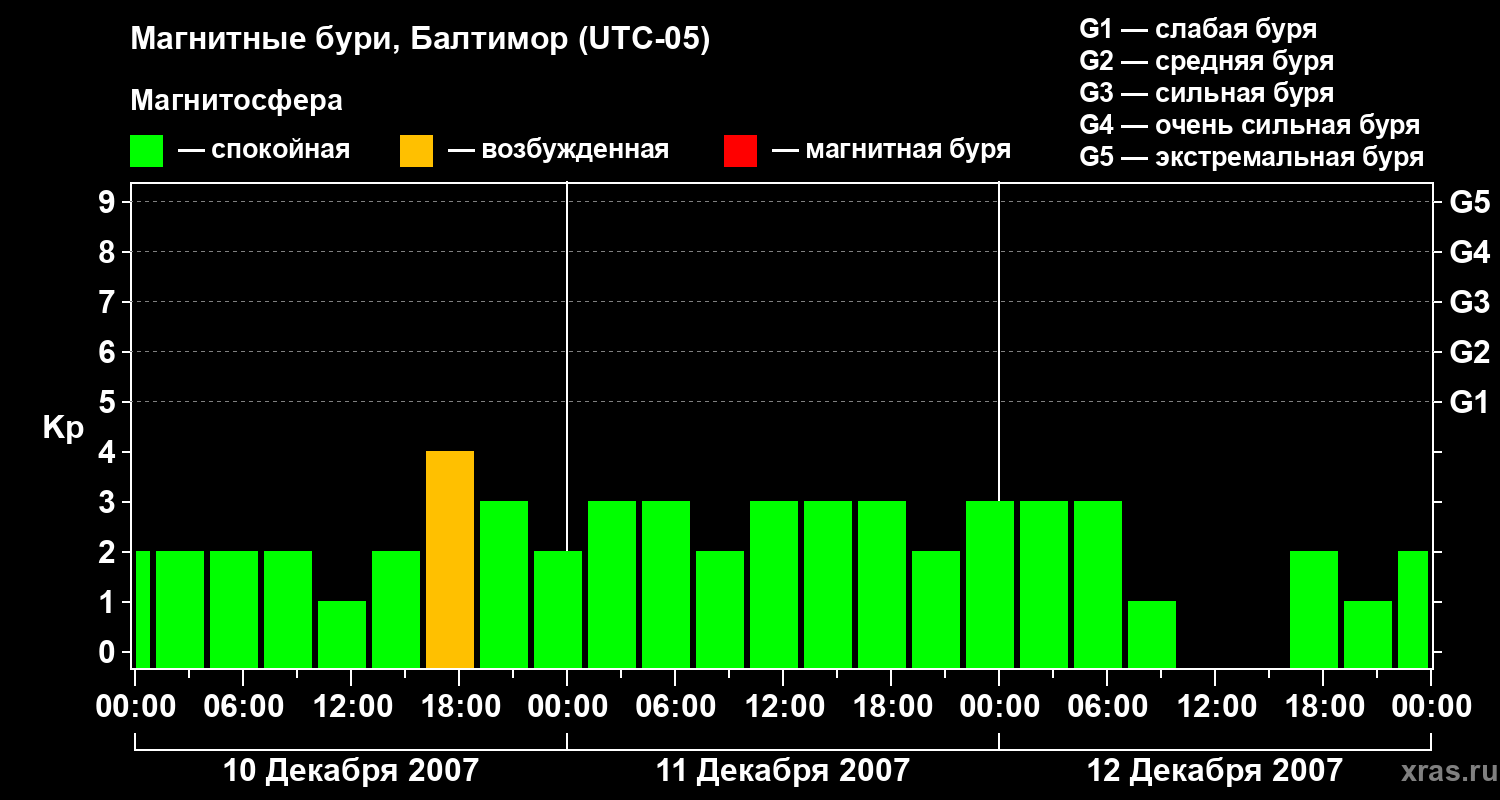
Task: Click 'G3 — сильная буря' legend line
Action: [x=1206, y=93]
